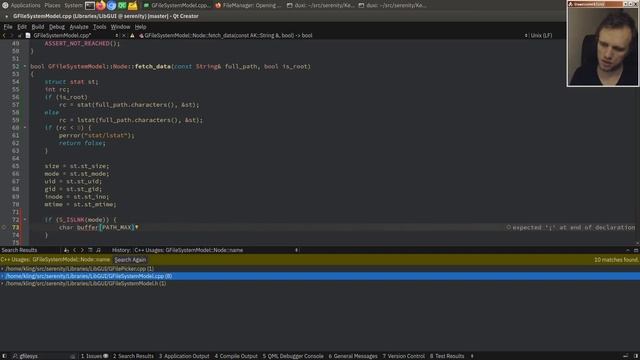The image size is (640, 360).
Task: Click the webcam overlay window
Action: 602,43
